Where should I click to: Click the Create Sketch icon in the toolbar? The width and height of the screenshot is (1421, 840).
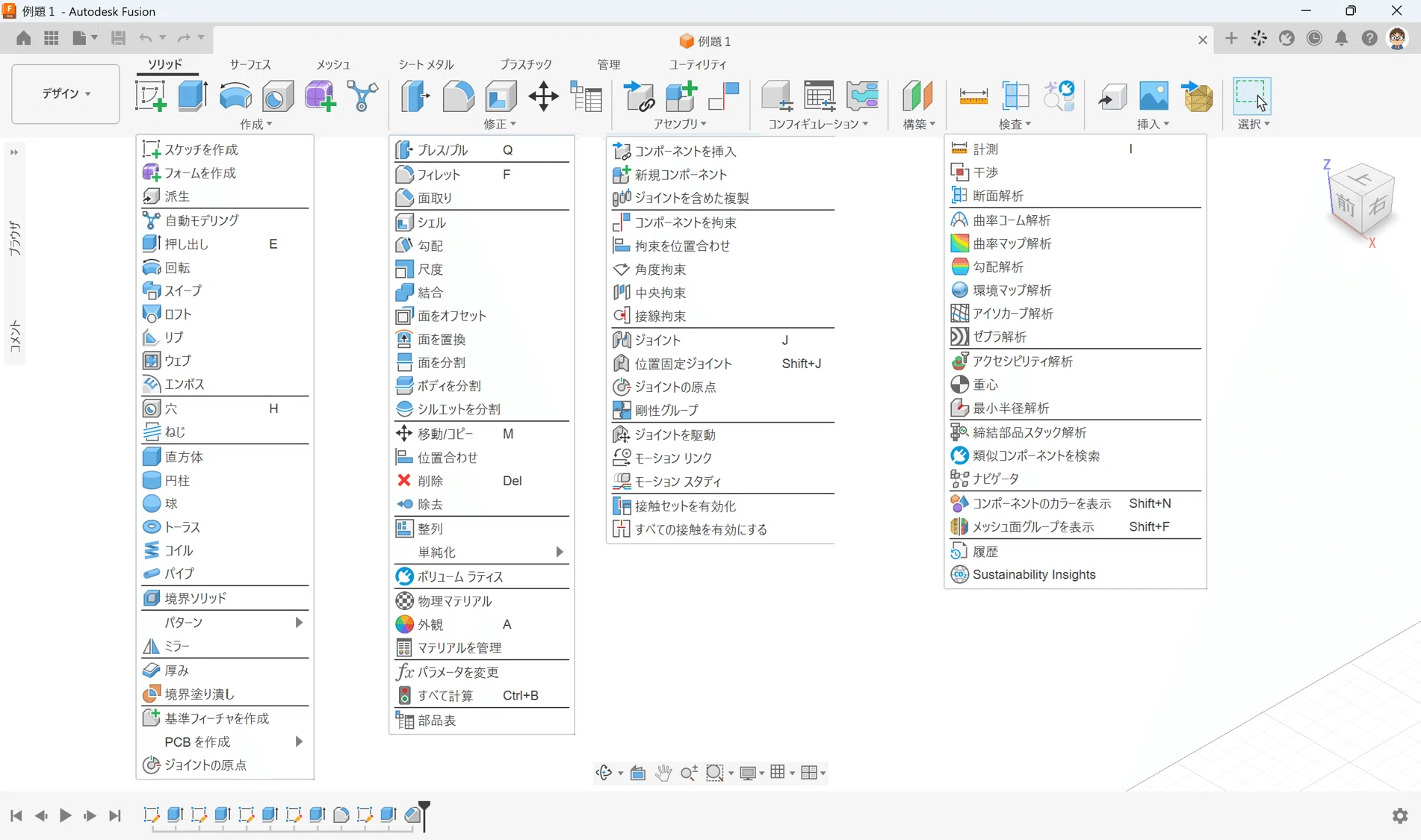(x=150, y=96)
